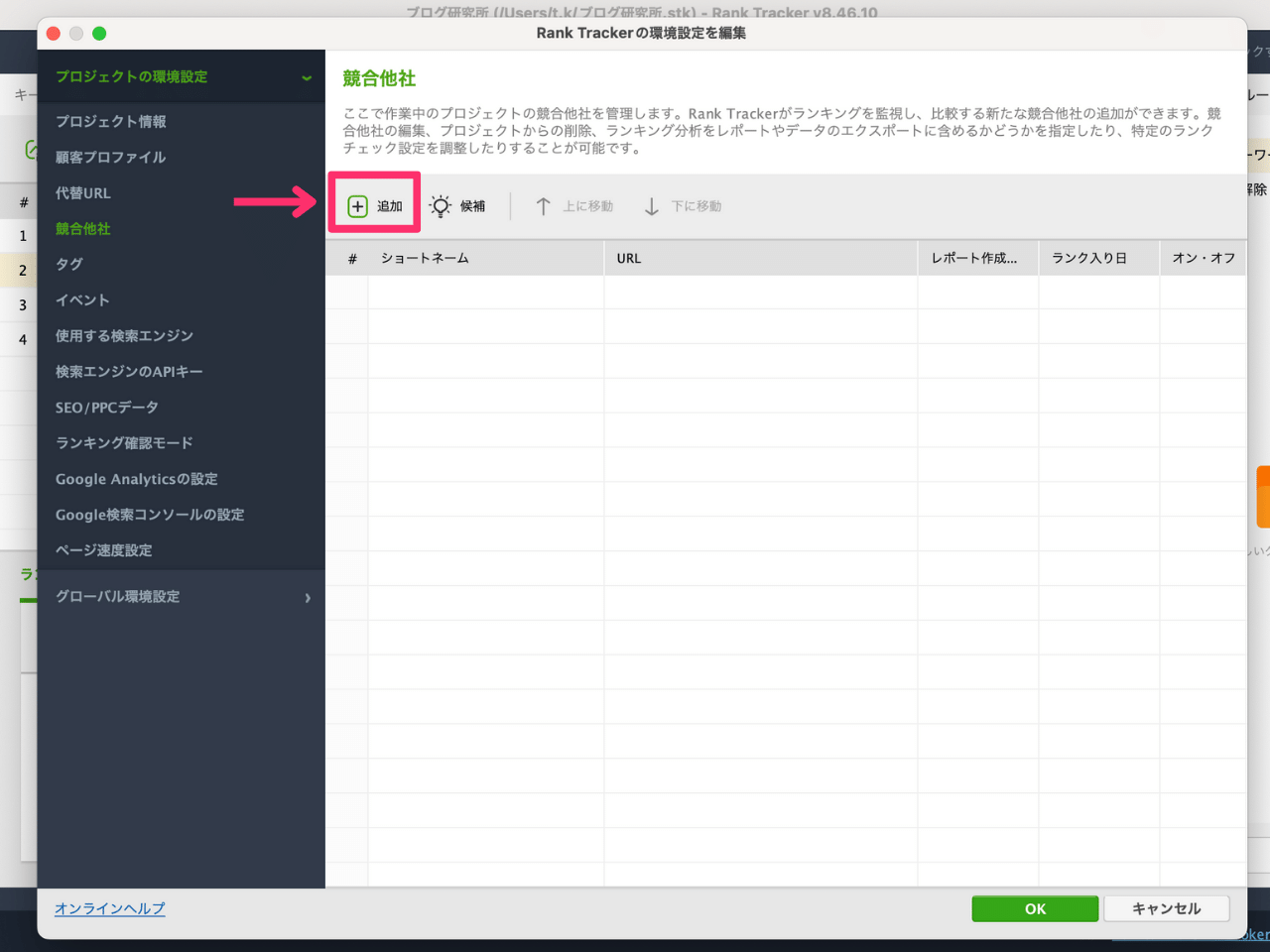Open ページ速度設定
The width and height of the screenshot is (1270, 952).
point(104,549)
